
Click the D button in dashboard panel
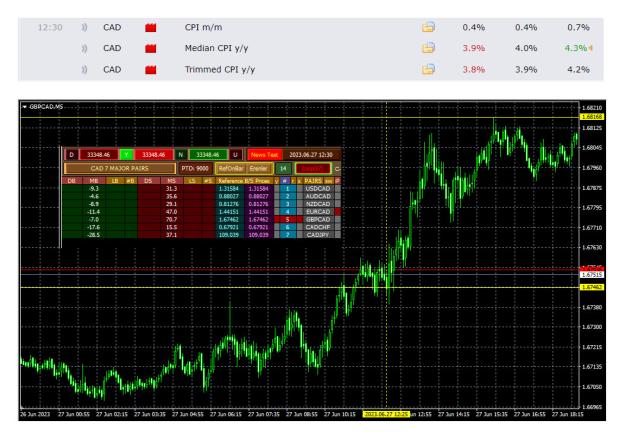[71, 155]
